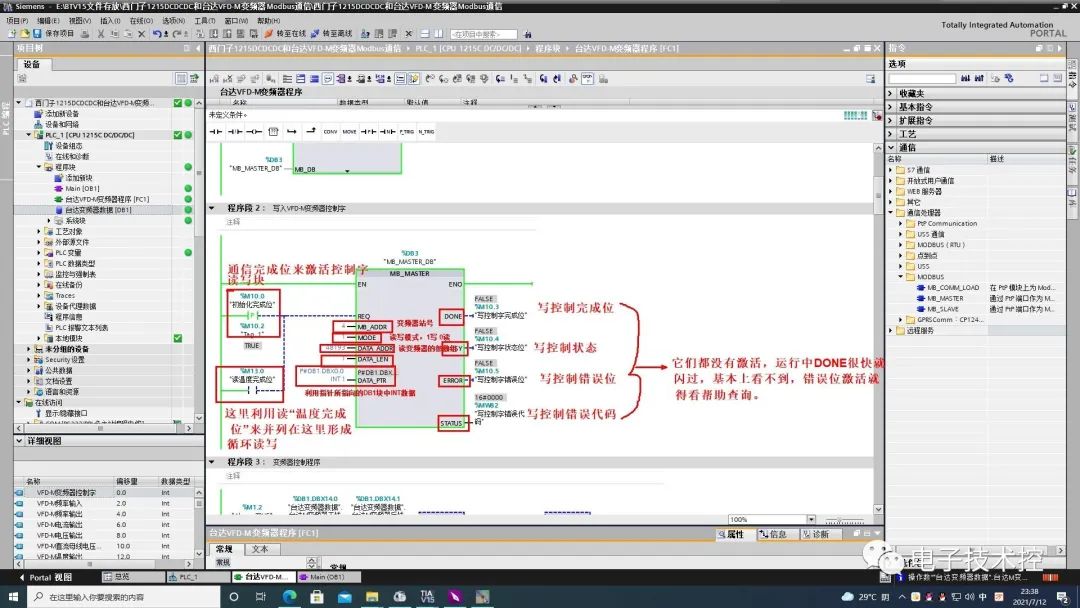Cut selection with the scissors icon

coord(101,33)
